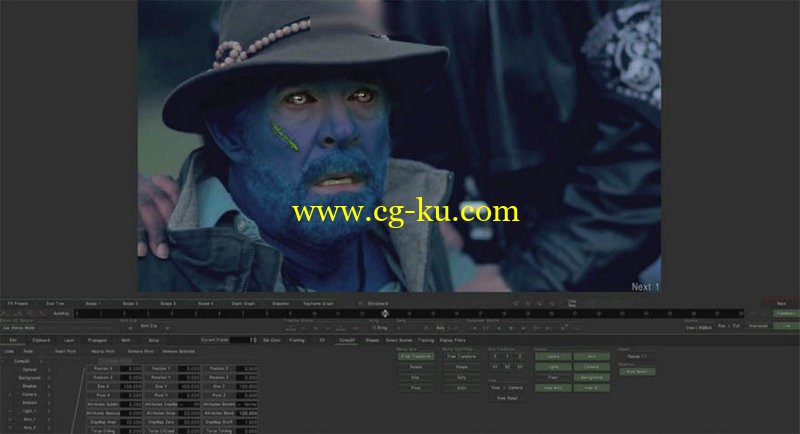Toggle Floor display button
This screenshot has width=800, height=434.
click(x=553, y=377)
